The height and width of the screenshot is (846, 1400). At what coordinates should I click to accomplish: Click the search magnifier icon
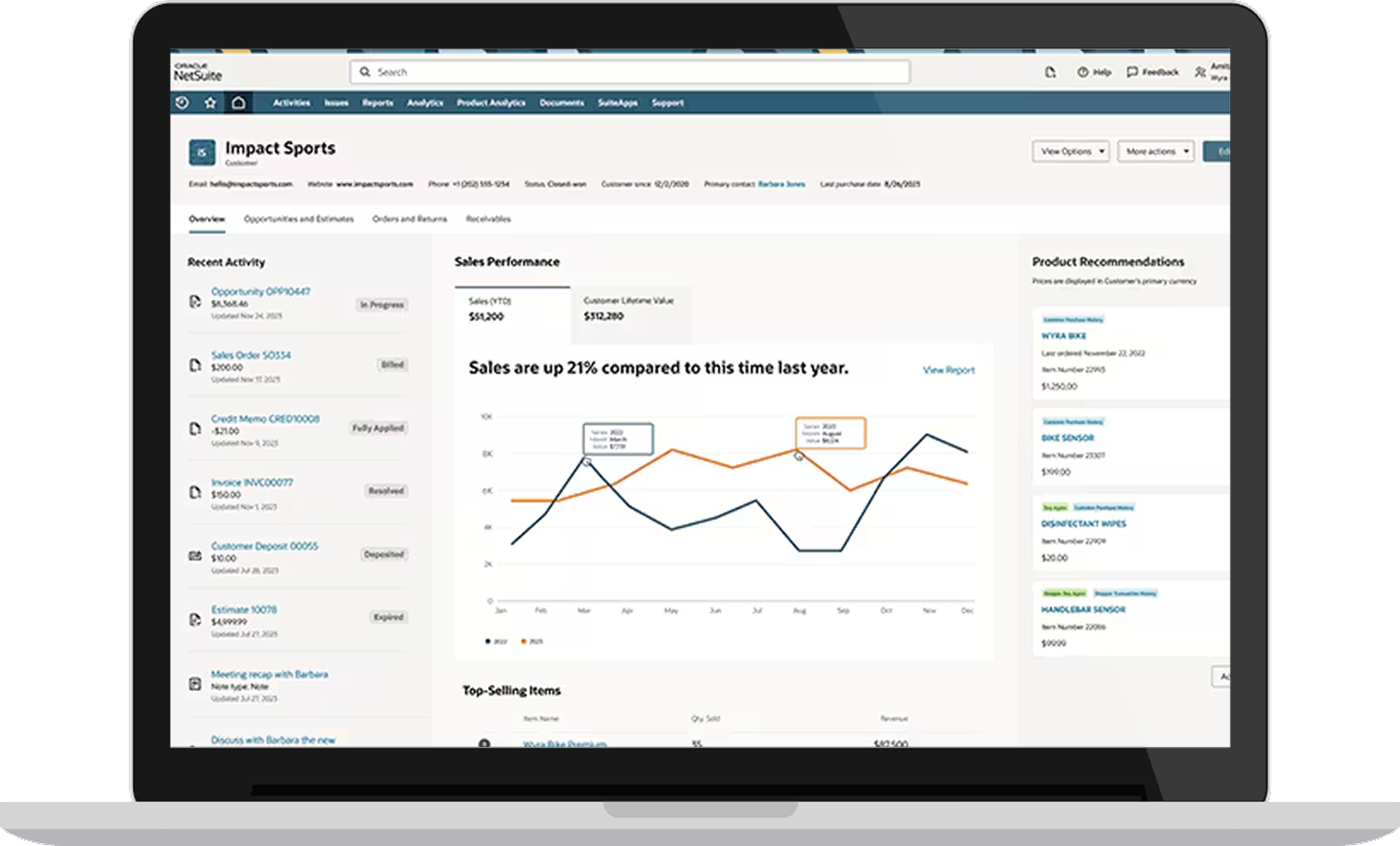pos(365,72)
